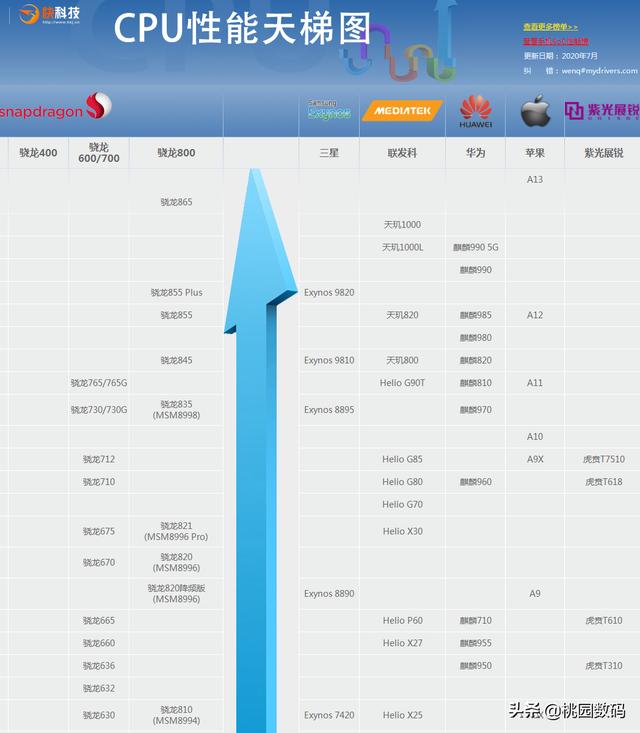Click the CPU性能天梯图 title
The height and width of the screenshot is (733, 640).
point(242,29)
